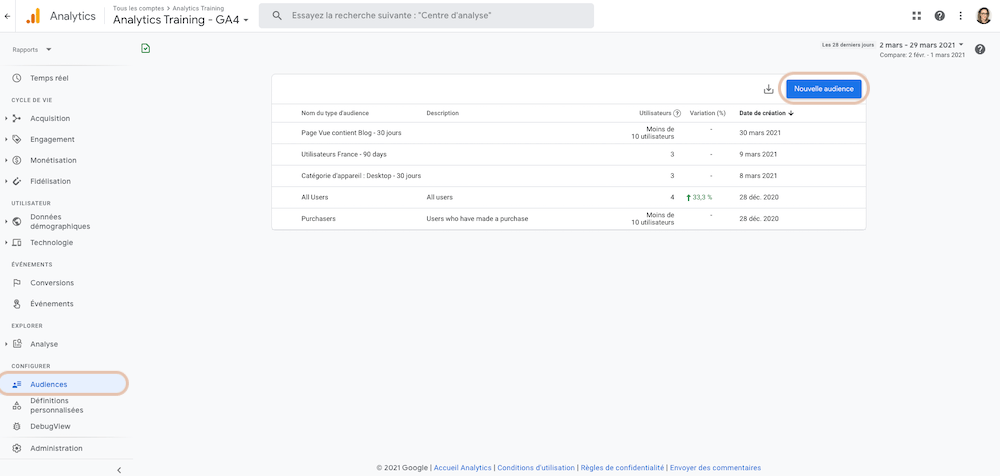
Task: Open the three-dot more options menu
Action: coord(960,16)
